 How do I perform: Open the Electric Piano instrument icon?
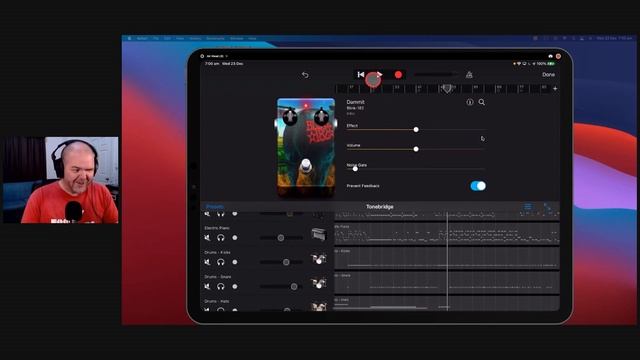(319, 234)
